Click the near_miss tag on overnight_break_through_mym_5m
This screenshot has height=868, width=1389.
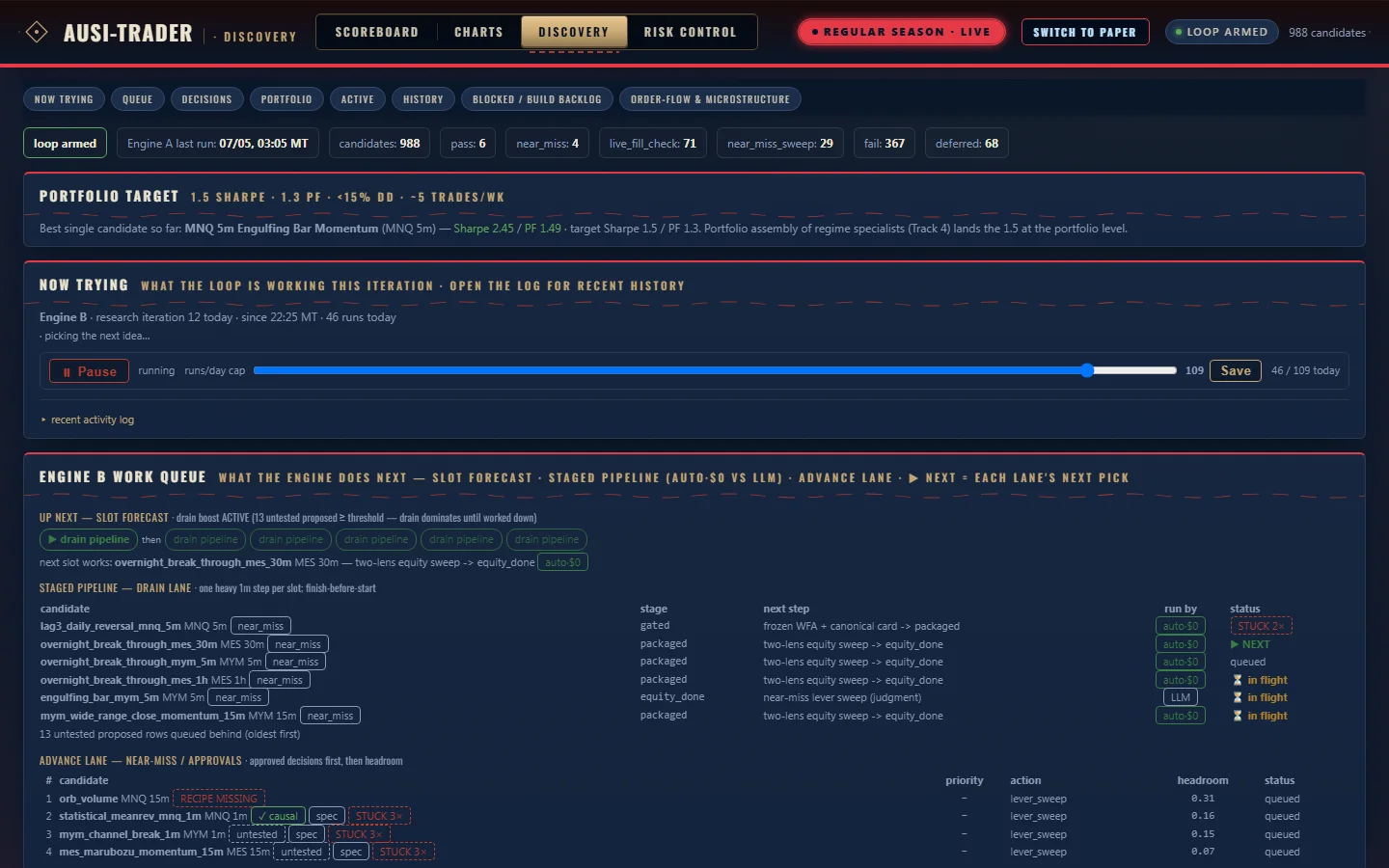295,662
